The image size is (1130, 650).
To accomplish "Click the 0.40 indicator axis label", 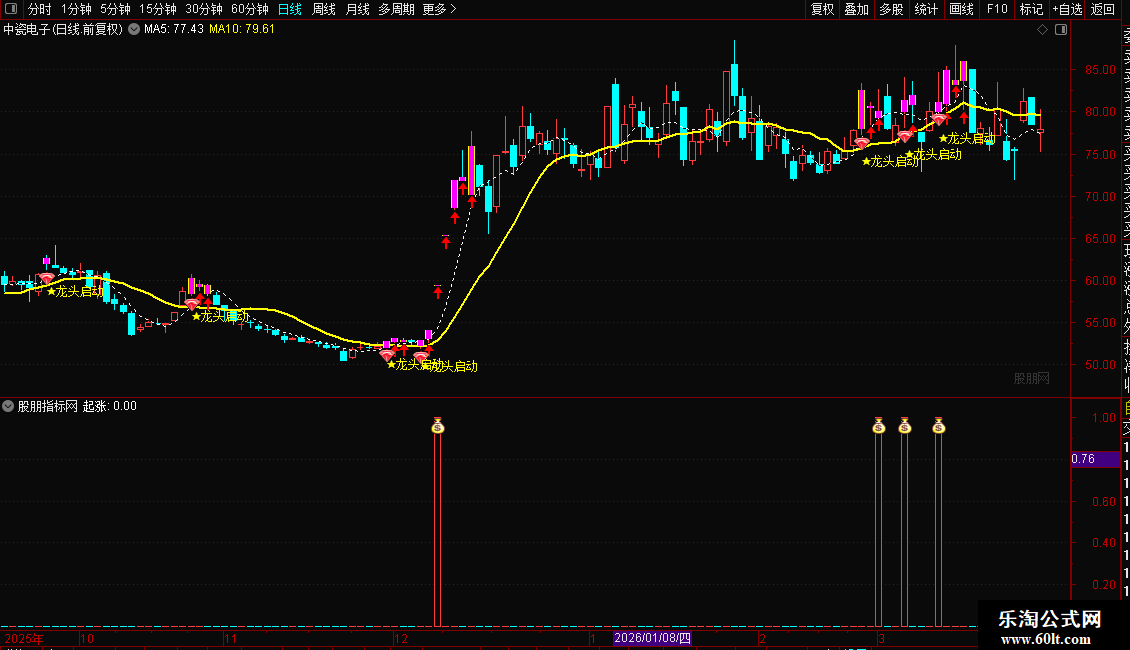I will point(1104,543).
